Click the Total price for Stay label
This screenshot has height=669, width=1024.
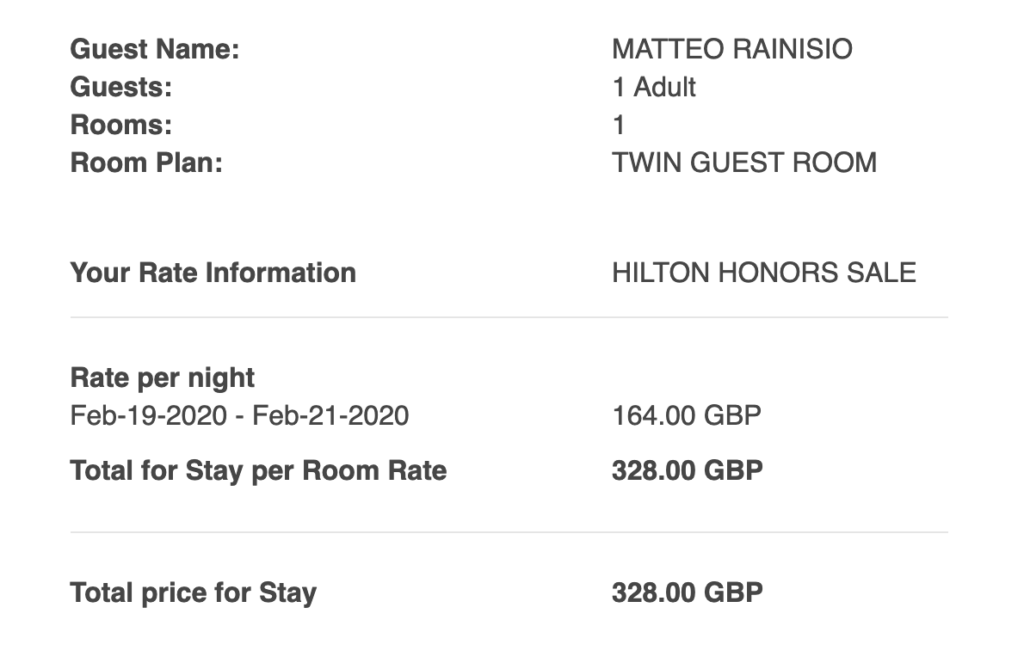[x=193, y=593]
